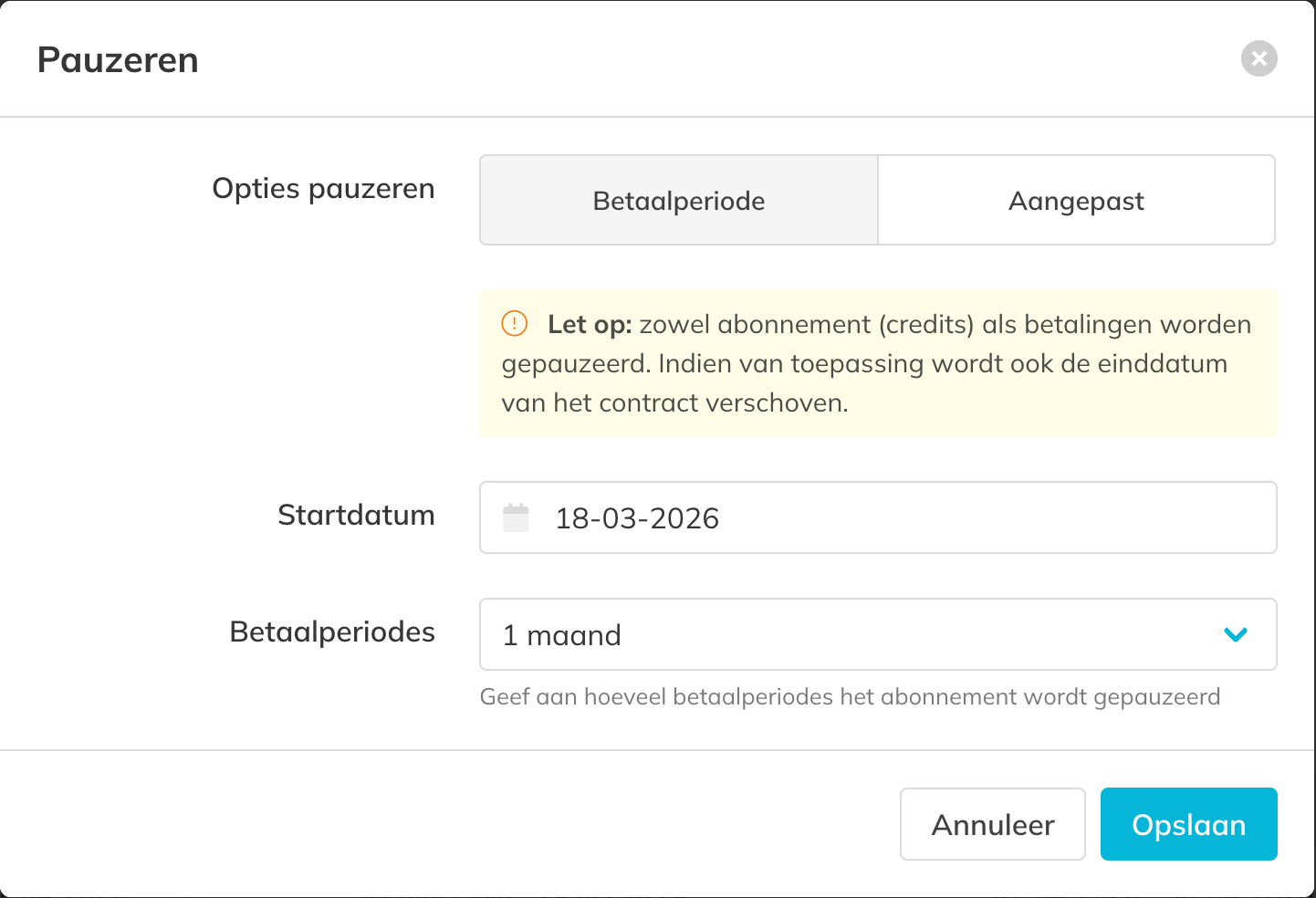
Task: Click the selected value '1 maand'
Action: coord(562,635)
